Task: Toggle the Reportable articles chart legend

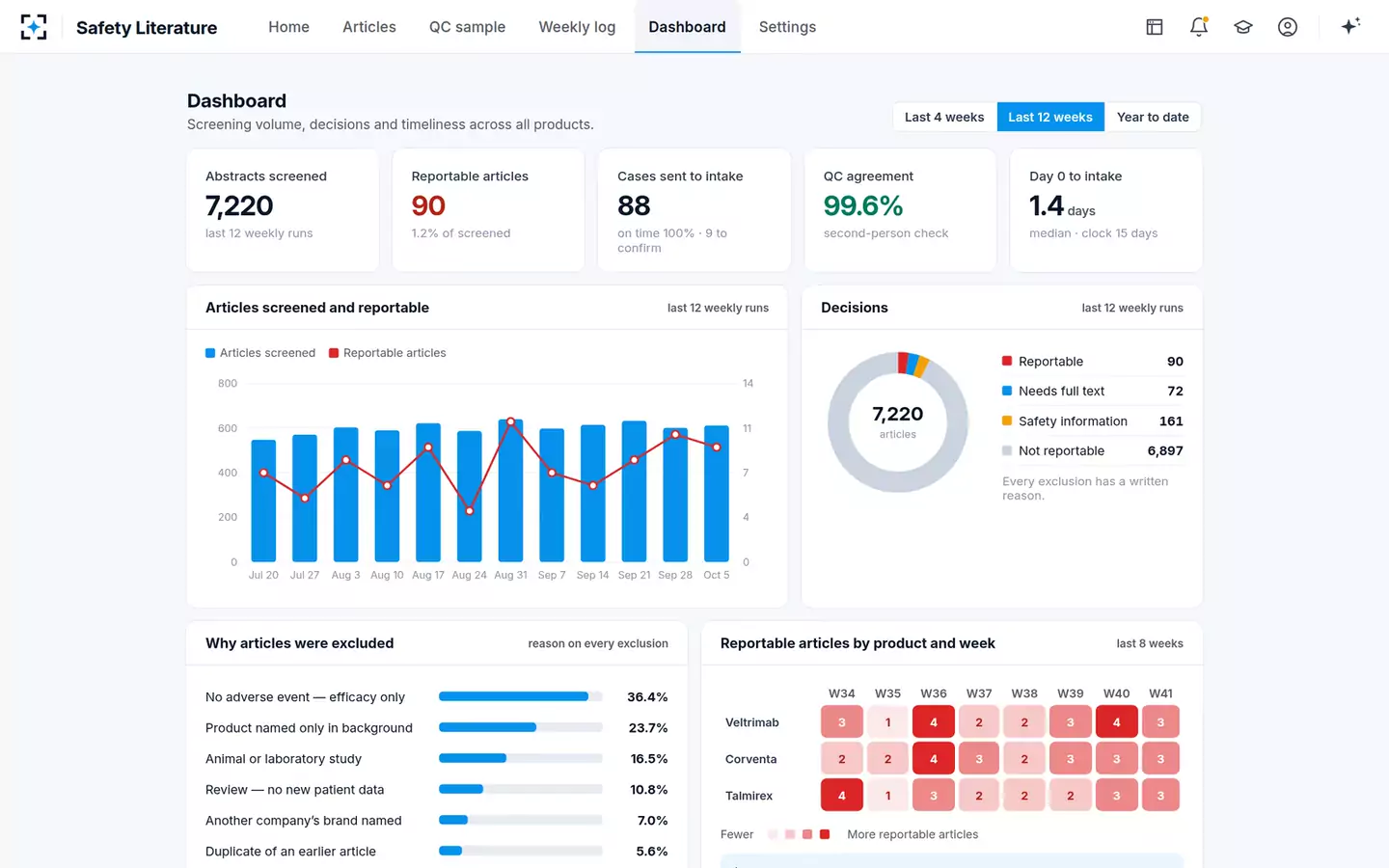Action: tap(388, 353)
